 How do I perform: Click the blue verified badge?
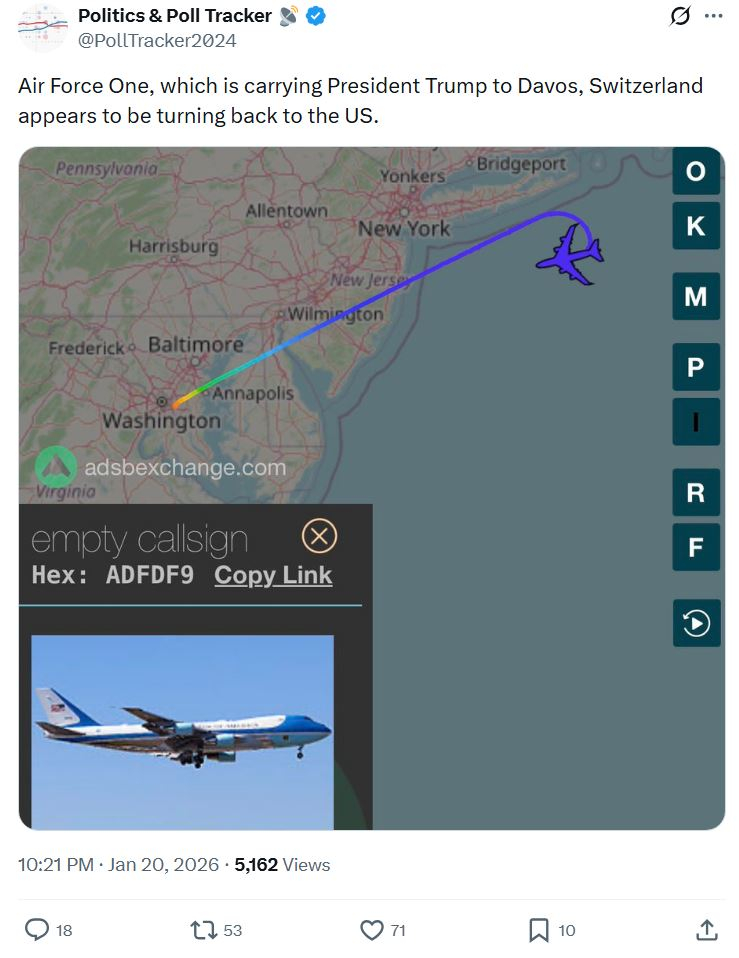(315, 16)
